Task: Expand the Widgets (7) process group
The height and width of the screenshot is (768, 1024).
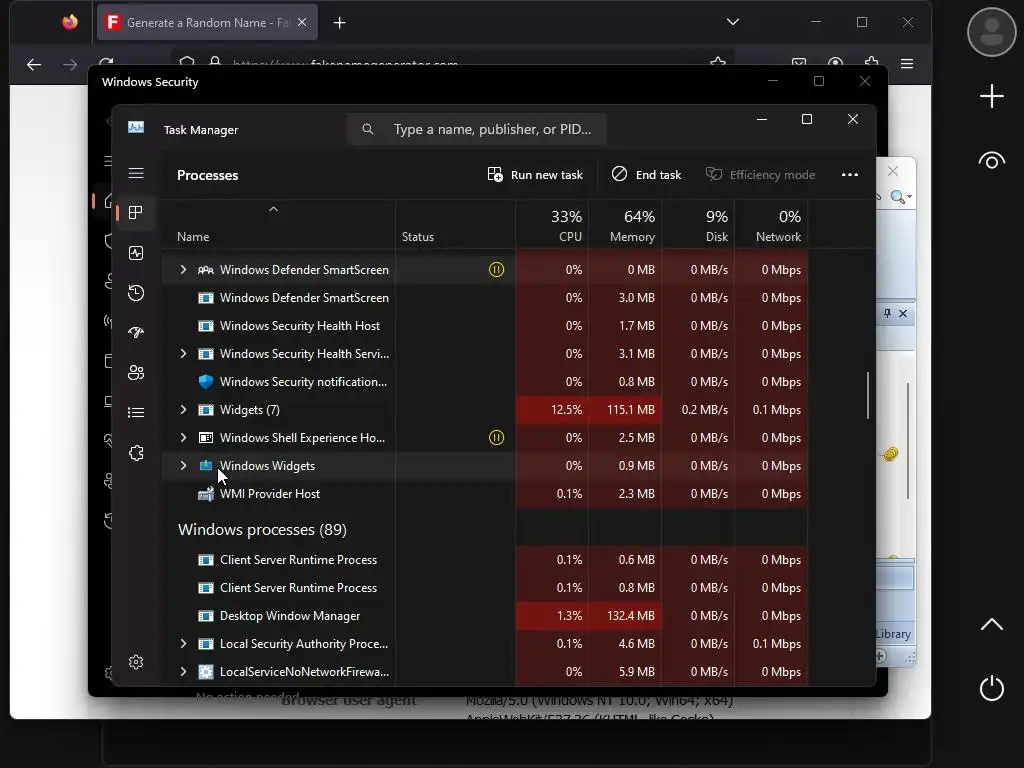Action: [184, 409]
